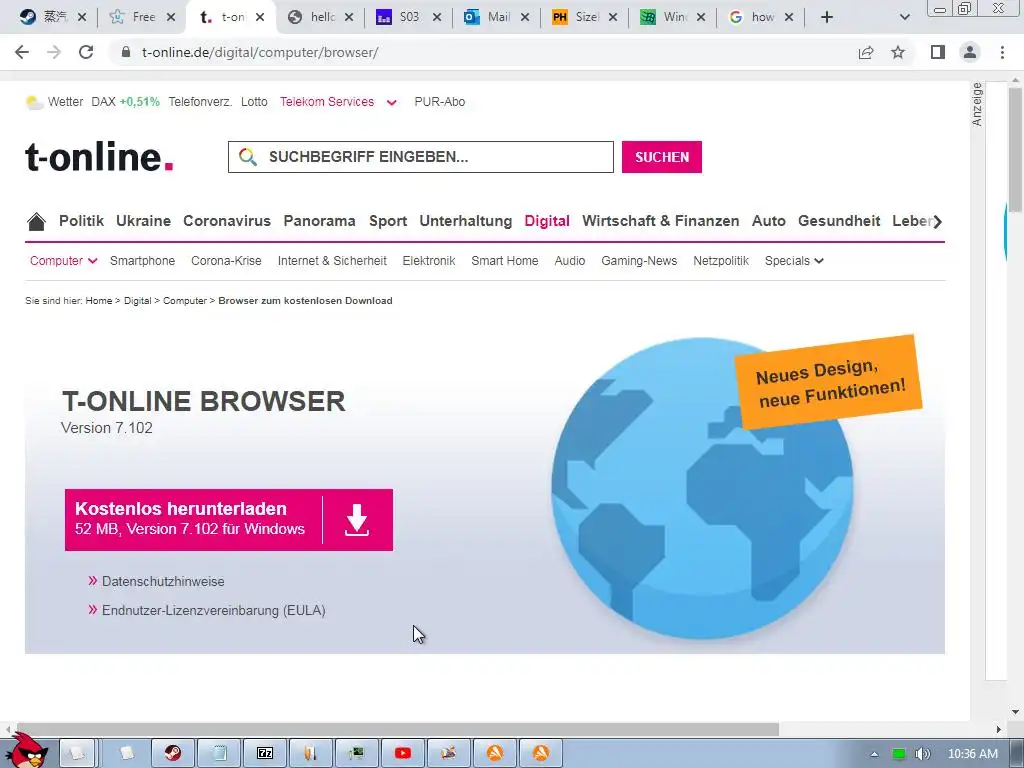1024x768 pixels.
Task: Show more sections with right arrow
Action: click(938, 221)
